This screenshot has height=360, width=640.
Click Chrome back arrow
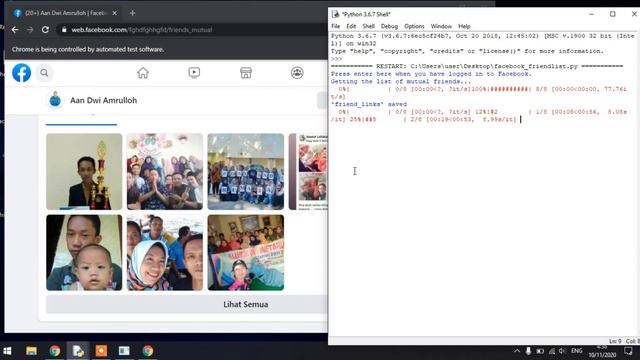click(15, 30)
